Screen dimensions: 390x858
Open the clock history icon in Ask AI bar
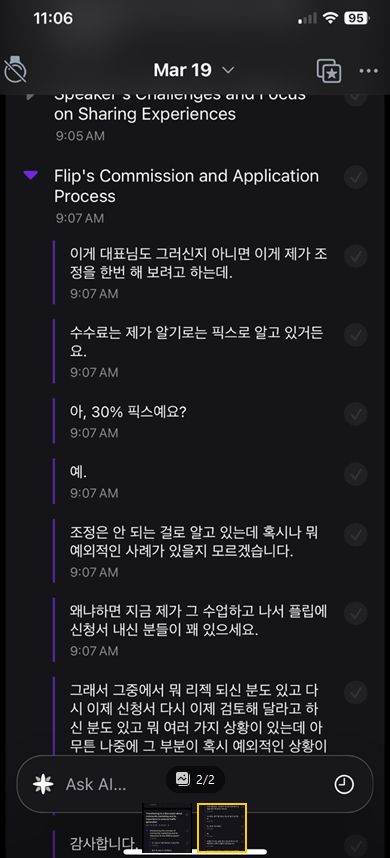click(x=344, y=785)
